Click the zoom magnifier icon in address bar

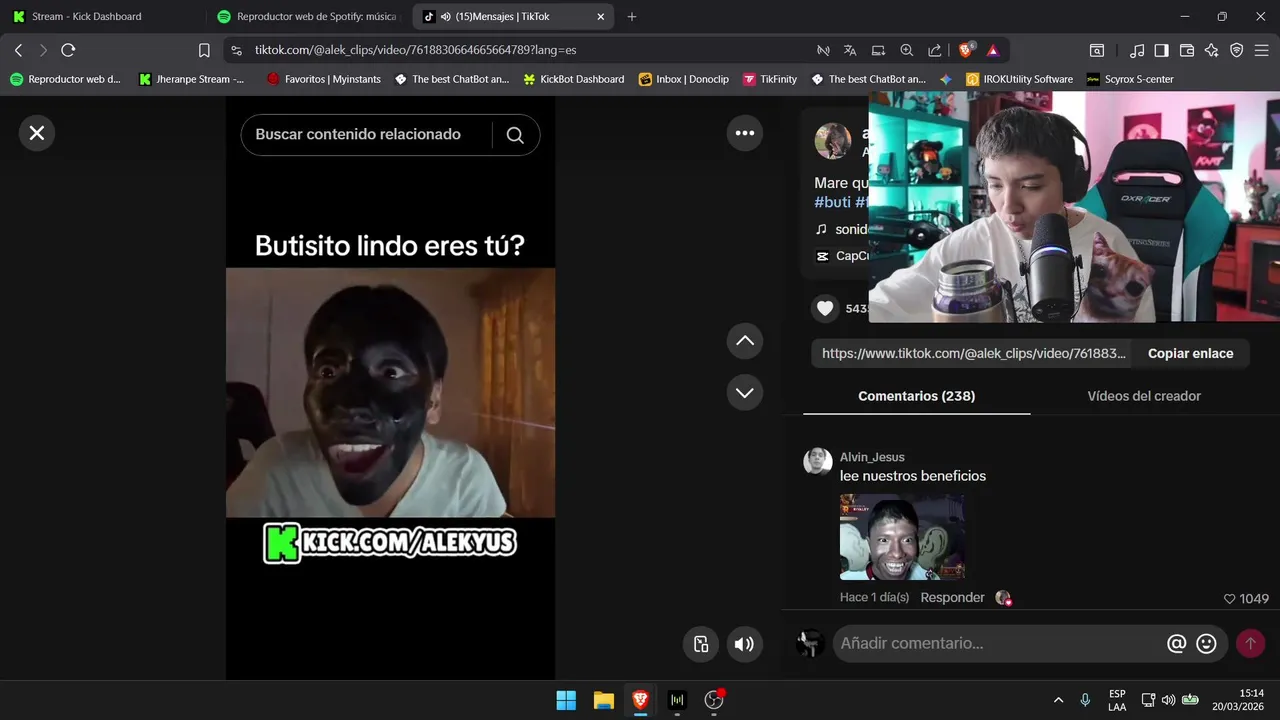(907, 50)
